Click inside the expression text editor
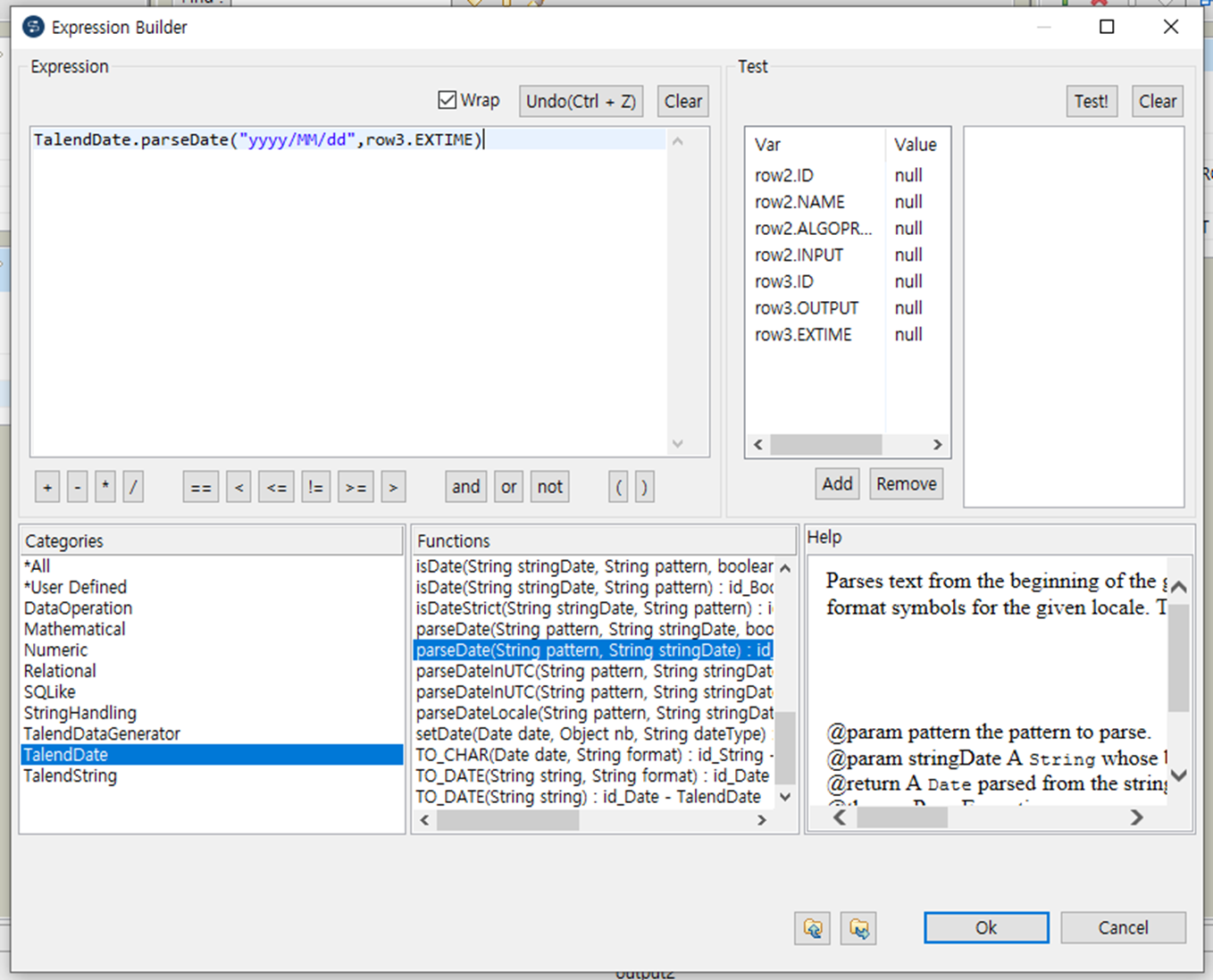1213x980 pixels. (348, 291)
